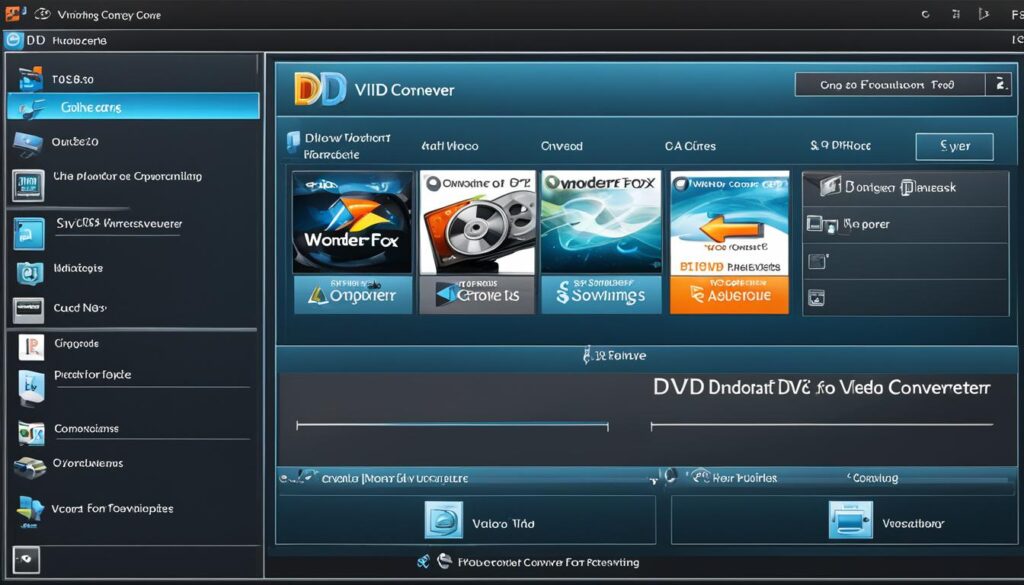Click the device icon beside Cucd No$
The image size is (1024, 585).
click(x=28, y=310)
